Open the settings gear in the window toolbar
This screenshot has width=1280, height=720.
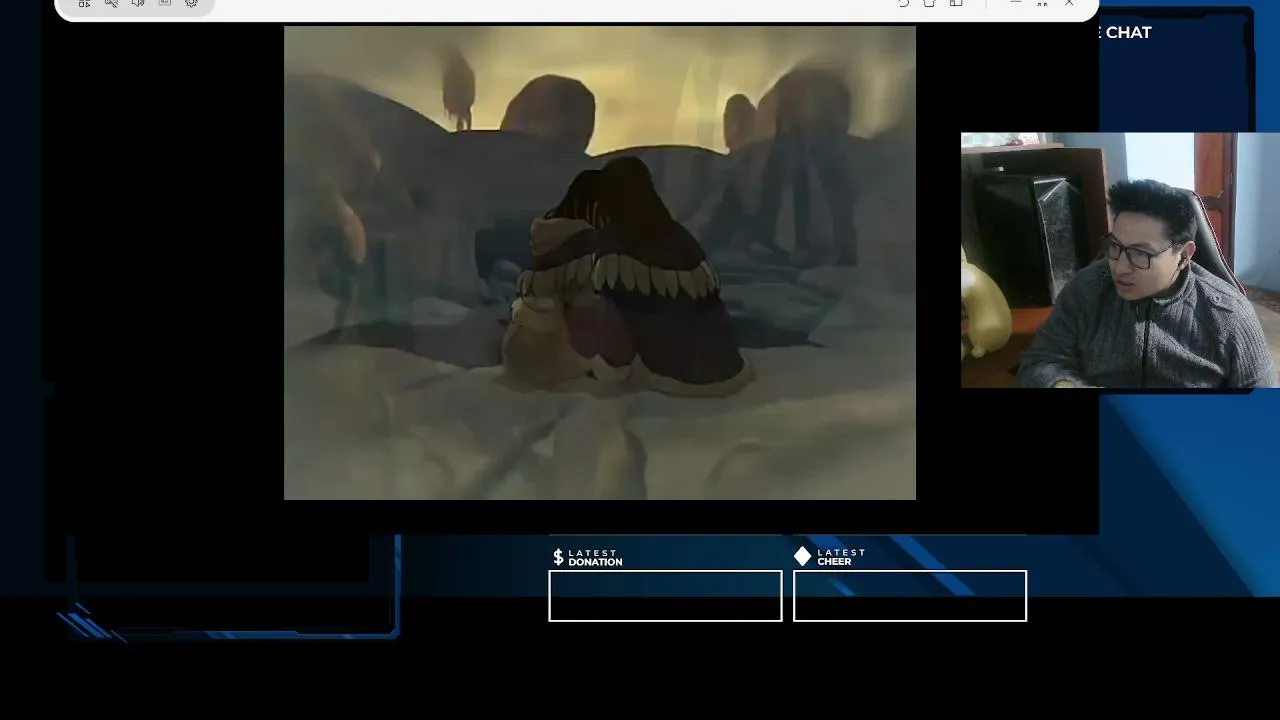[x=191, y=3]
